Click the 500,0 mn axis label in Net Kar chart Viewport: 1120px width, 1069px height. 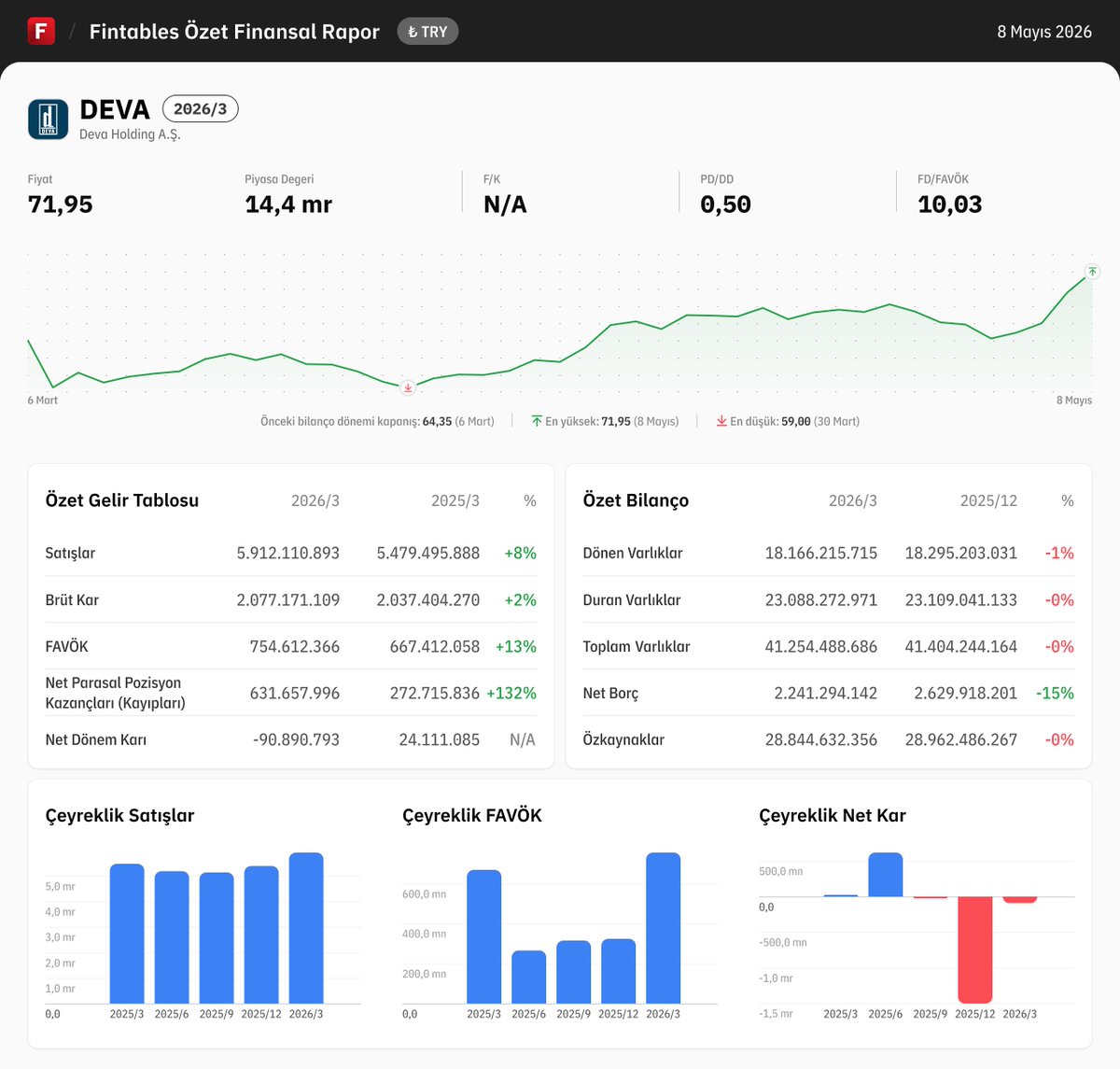coord(781,872)
